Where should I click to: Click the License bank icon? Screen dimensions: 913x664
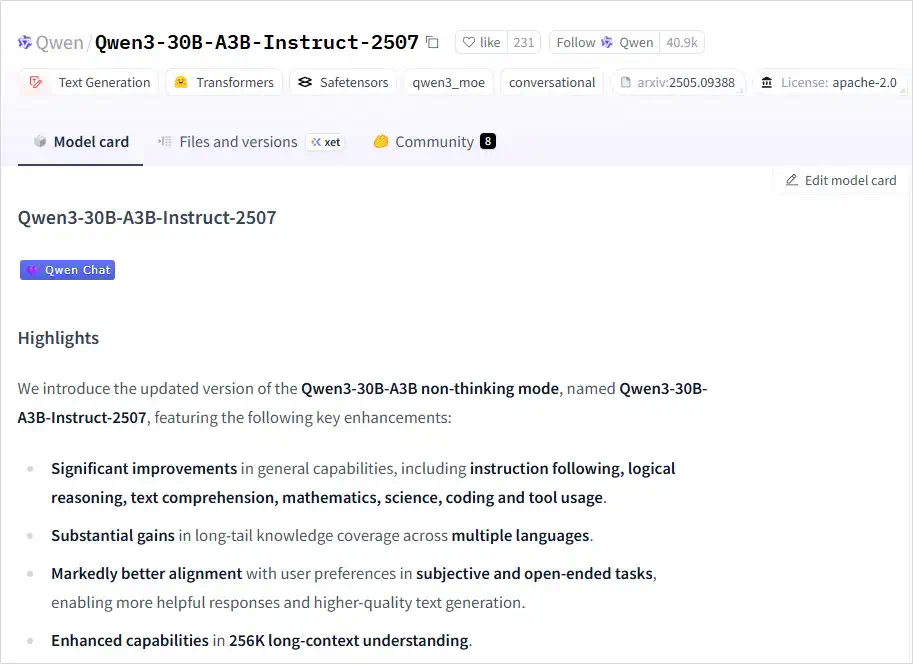click(767, 82)
